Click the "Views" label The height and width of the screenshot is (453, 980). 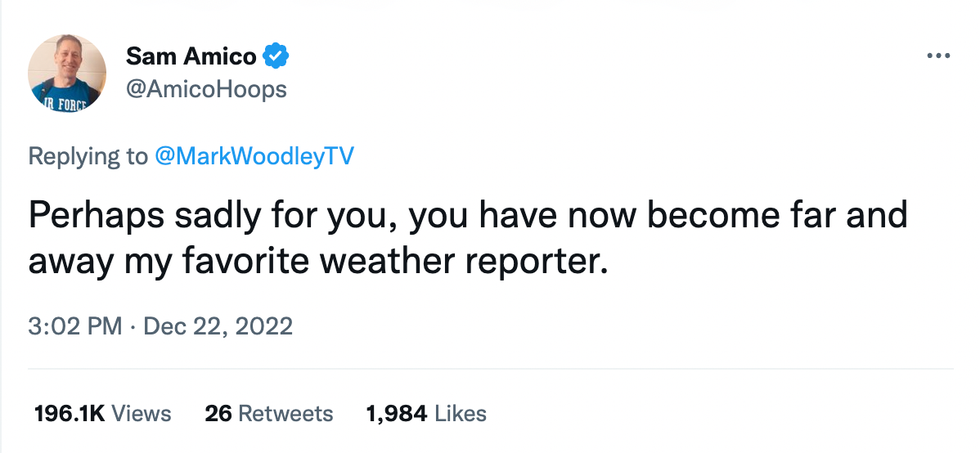click(x=140, y=413)
